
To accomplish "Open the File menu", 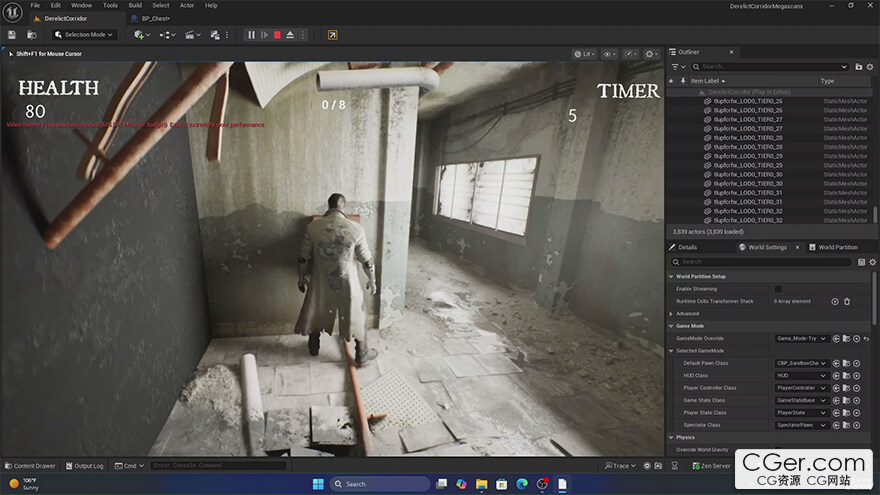I will pyautogui.click(x=35, y=5).
